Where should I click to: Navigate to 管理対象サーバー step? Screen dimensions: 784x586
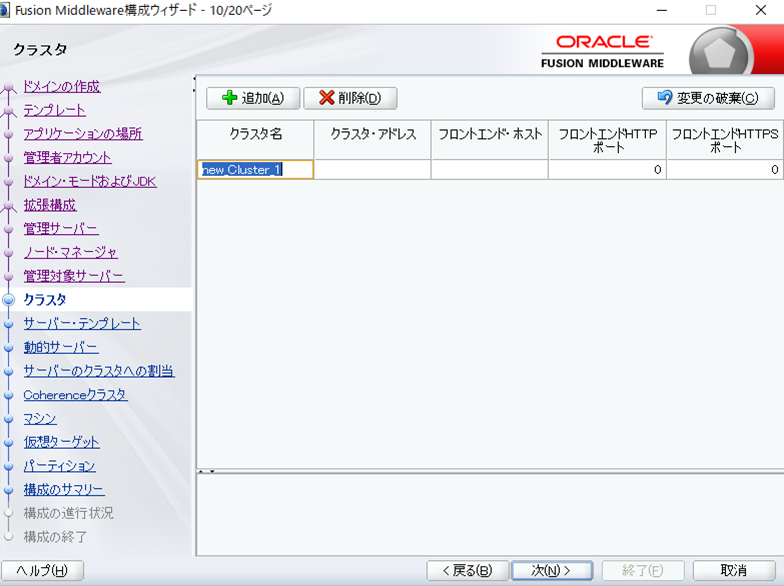click(74, 276)
